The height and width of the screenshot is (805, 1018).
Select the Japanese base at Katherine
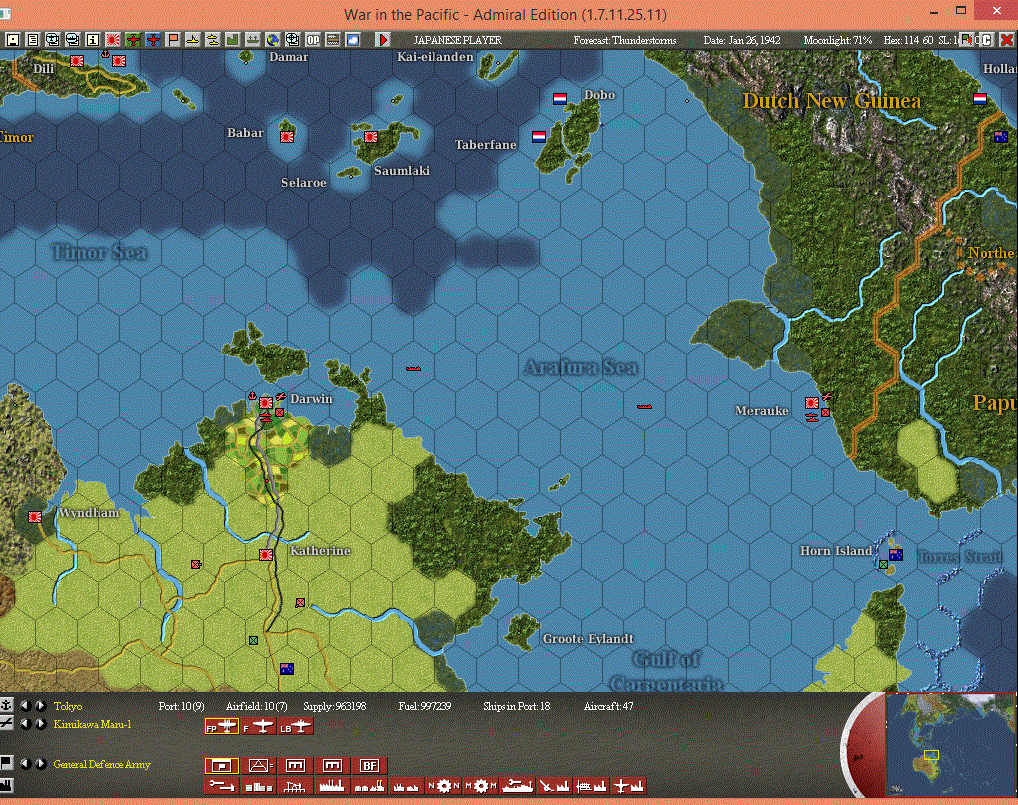266,555
